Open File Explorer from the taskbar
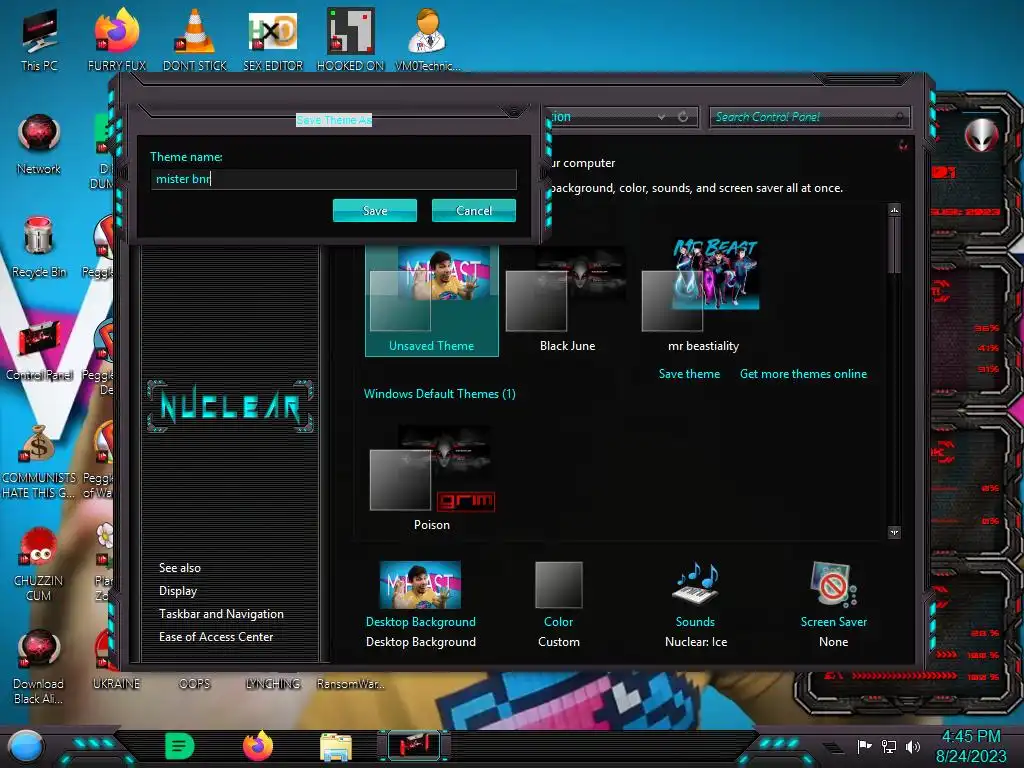The image size is (1024, 768). click(336, 746)
